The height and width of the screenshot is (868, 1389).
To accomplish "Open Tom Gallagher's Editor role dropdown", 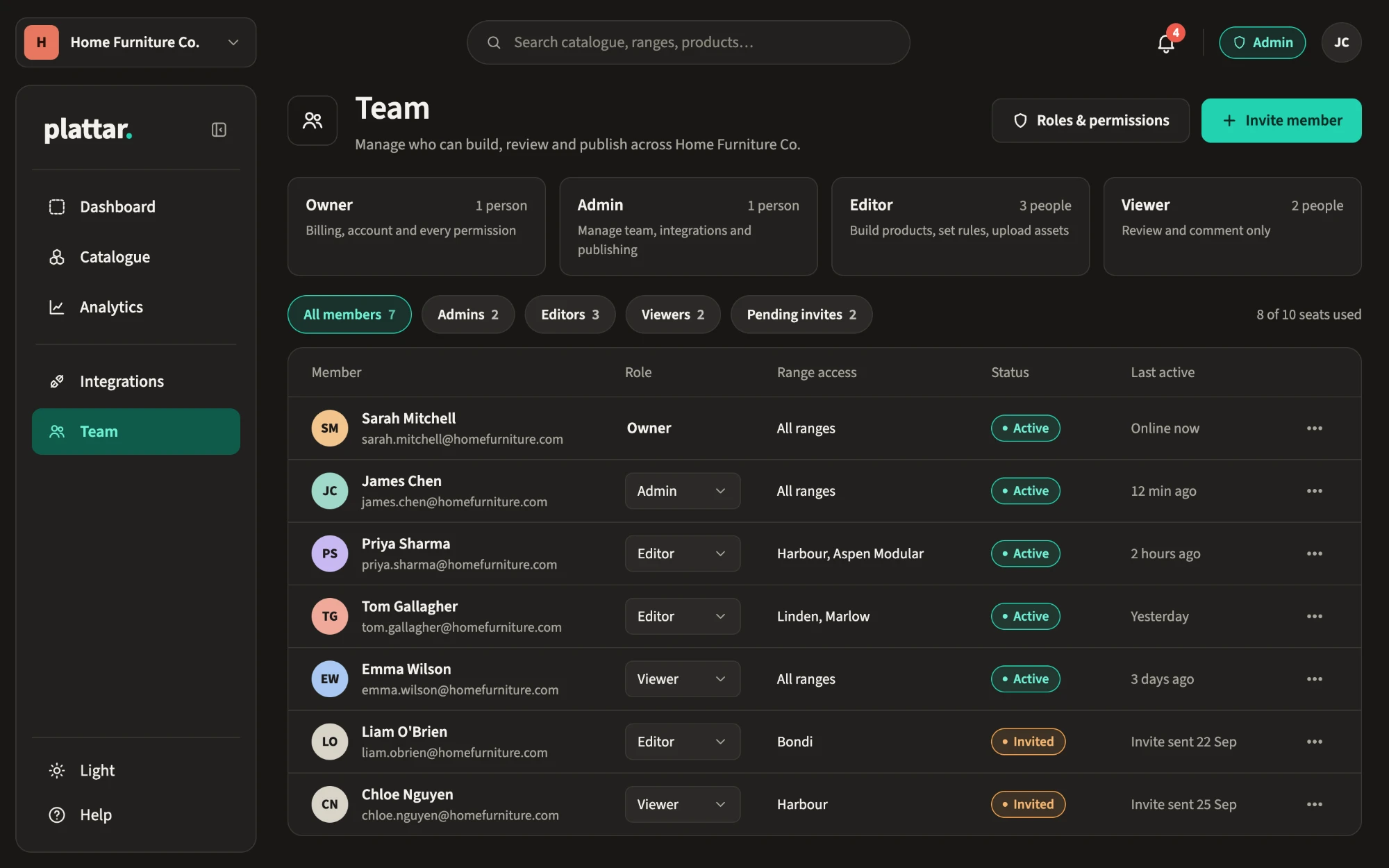I will [x=682, y=617].
